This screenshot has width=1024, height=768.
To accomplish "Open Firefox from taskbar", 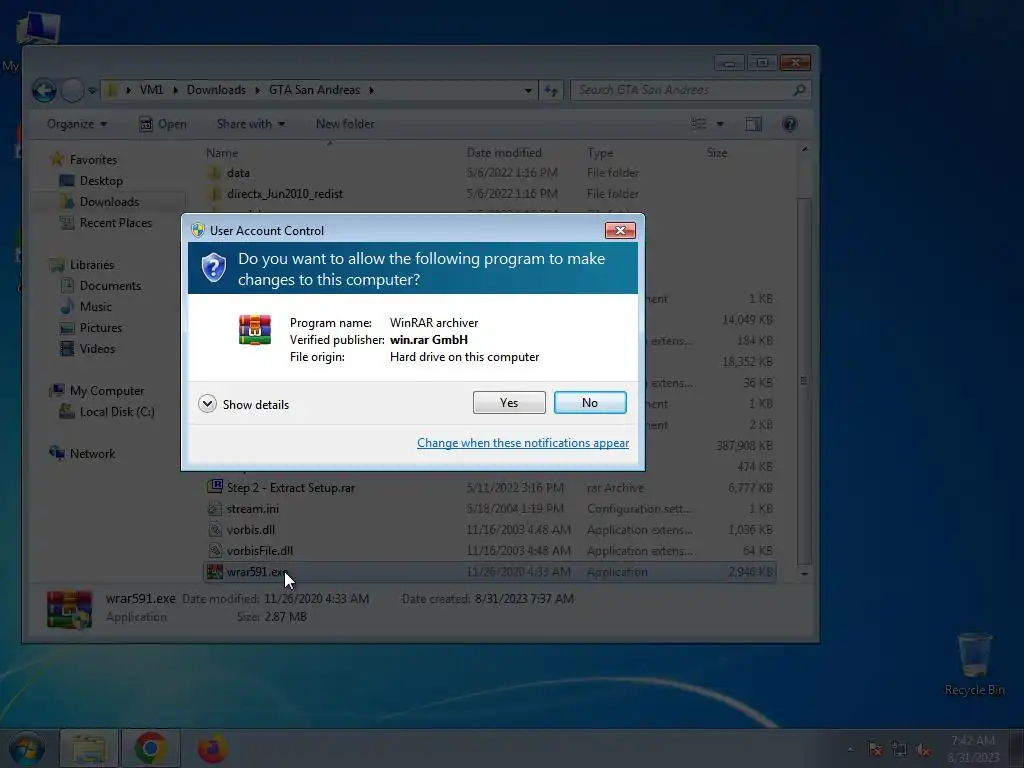I will [212, 748].
